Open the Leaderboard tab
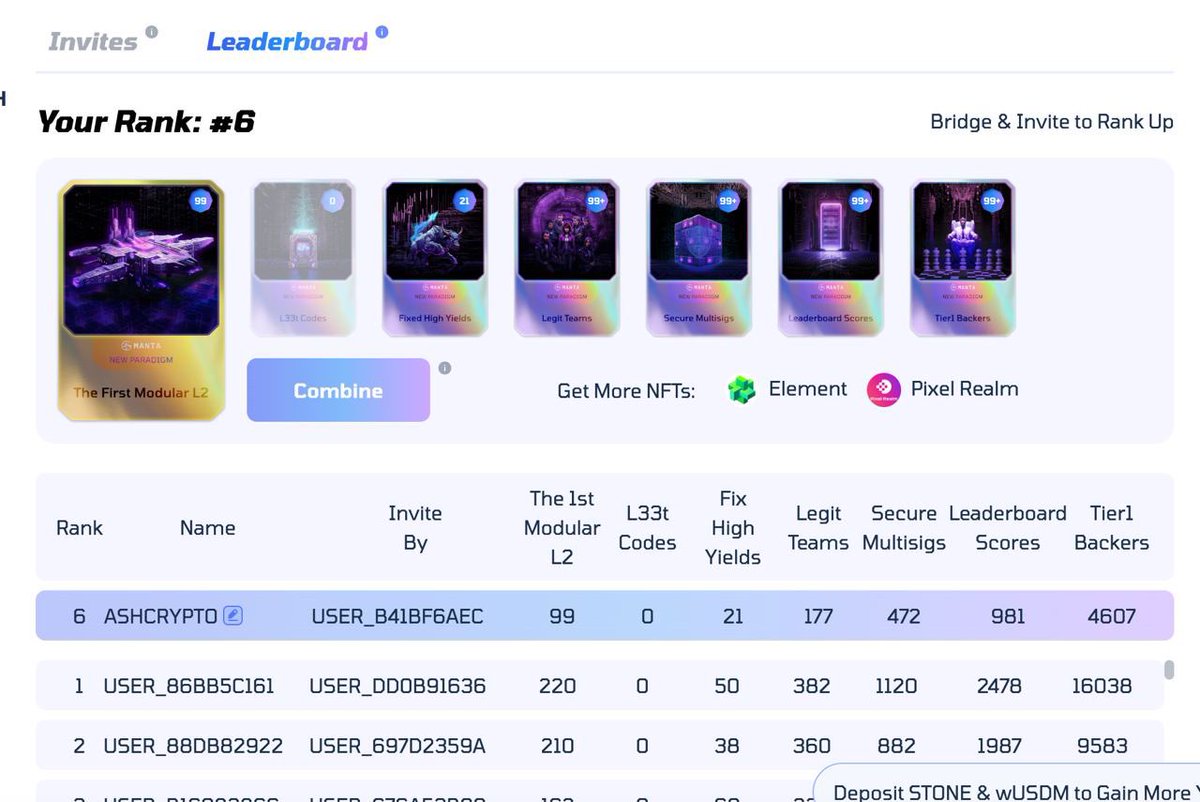 point(287,42)
